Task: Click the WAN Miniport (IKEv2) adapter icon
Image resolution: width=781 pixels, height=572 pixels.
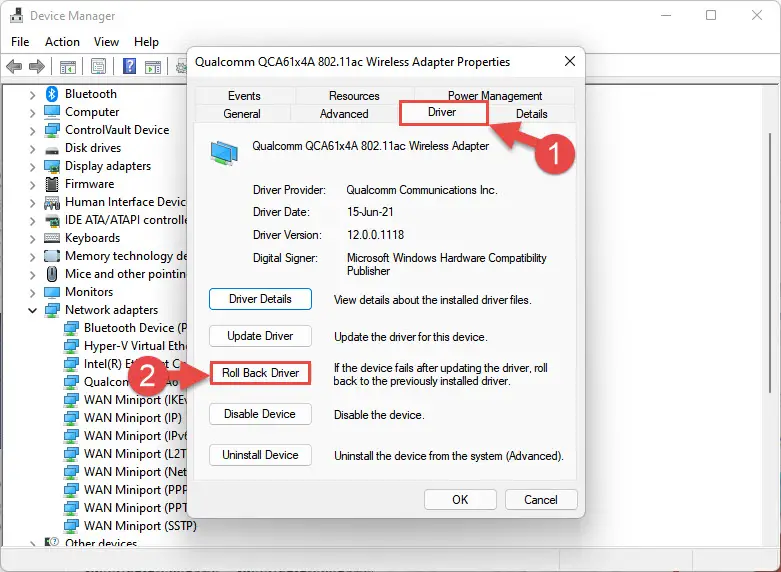Action: [71, 400]
